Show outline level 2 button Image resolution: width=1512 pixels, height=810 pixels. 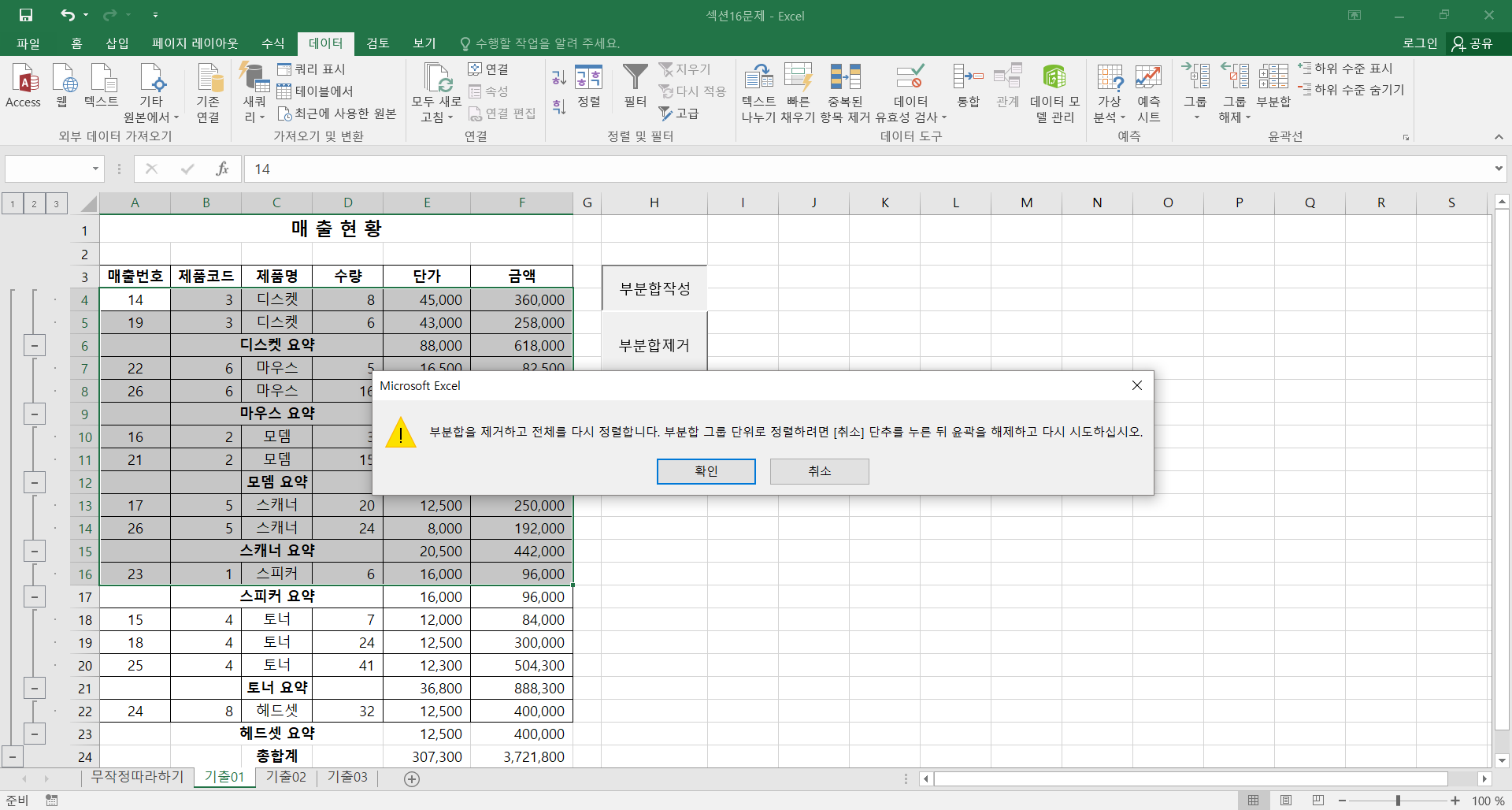click(34, 204)
